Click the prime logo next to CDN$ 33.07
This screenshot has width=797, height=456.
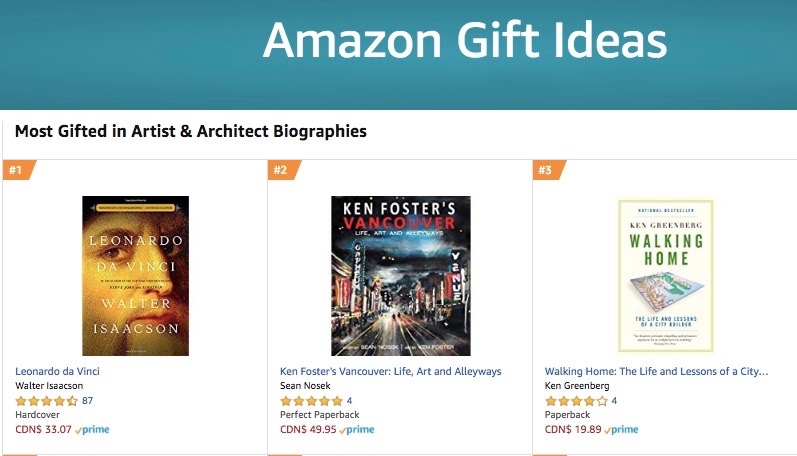click(92, 430)
